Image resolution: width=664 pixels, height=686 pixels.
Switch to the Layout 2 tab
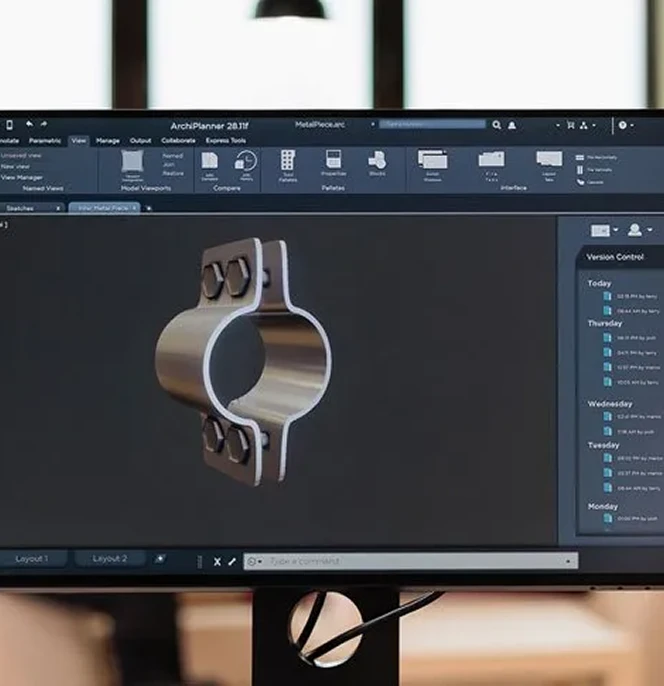tap(109, 559)
